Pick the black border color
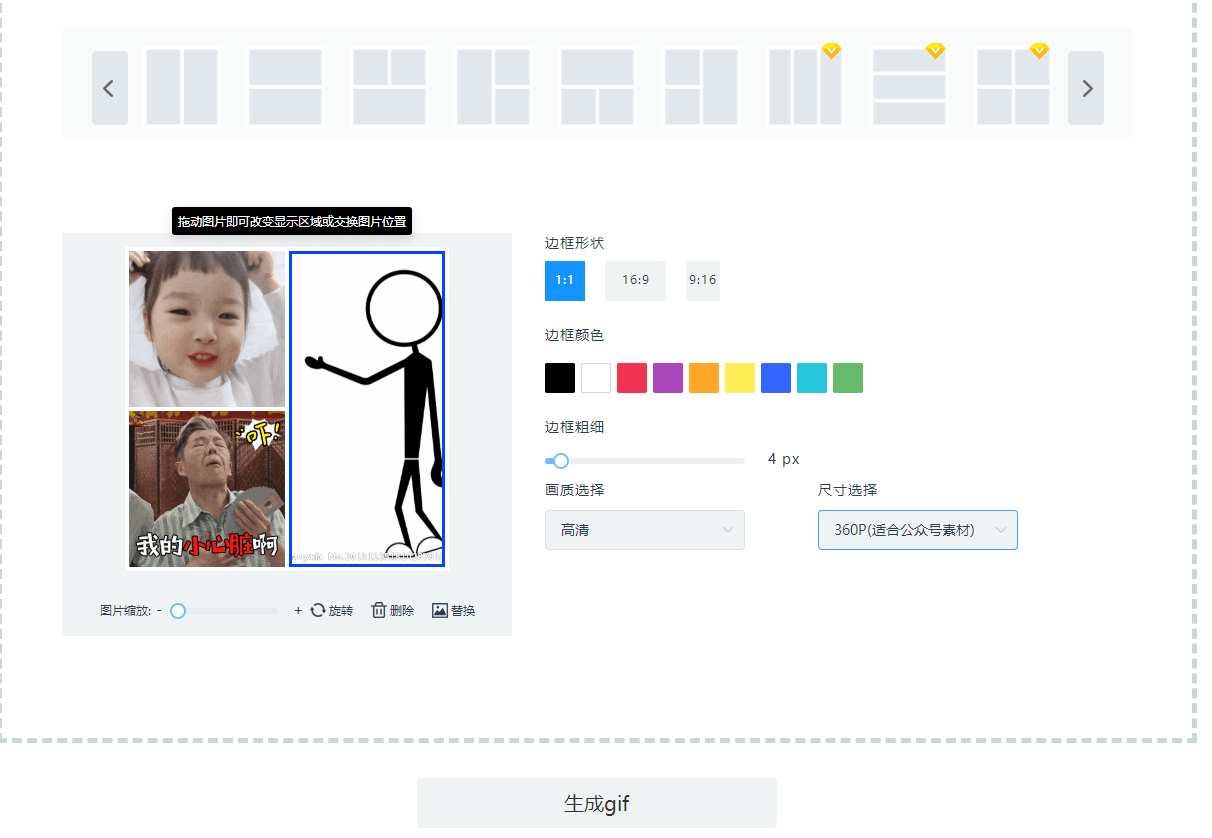Screen dimensions: 1212x838 [560, 378]
